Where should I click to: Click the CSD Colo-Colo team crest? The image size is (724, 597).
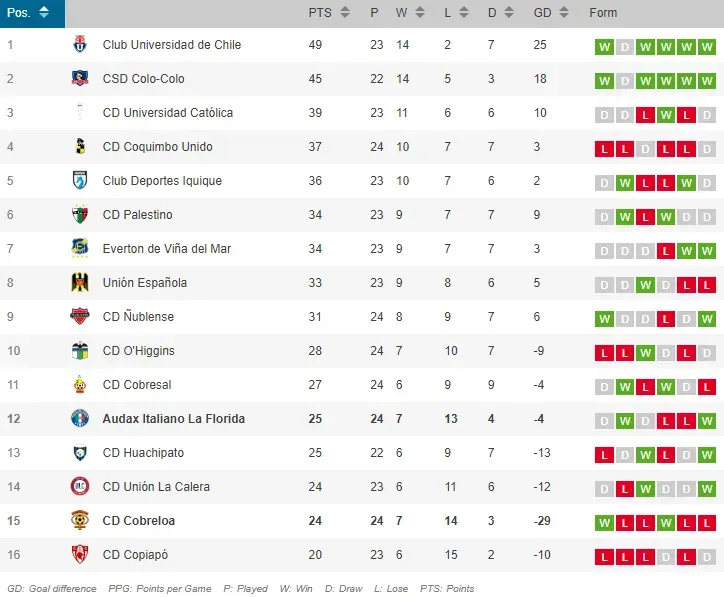pos(80,79)
